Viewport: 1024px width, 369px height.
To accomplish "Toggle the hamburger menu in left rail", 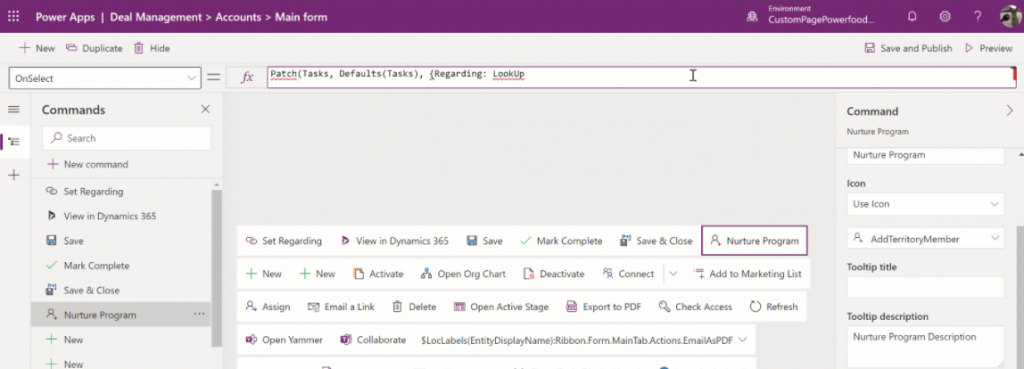I will (x=14, y=110).
